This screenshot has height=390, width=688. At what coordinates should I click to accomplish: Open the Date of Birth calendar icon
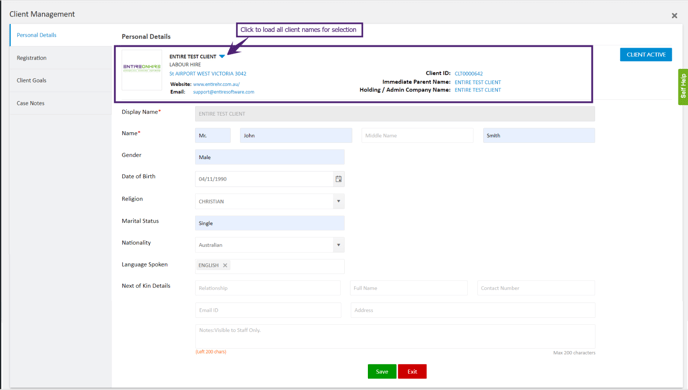339,179
